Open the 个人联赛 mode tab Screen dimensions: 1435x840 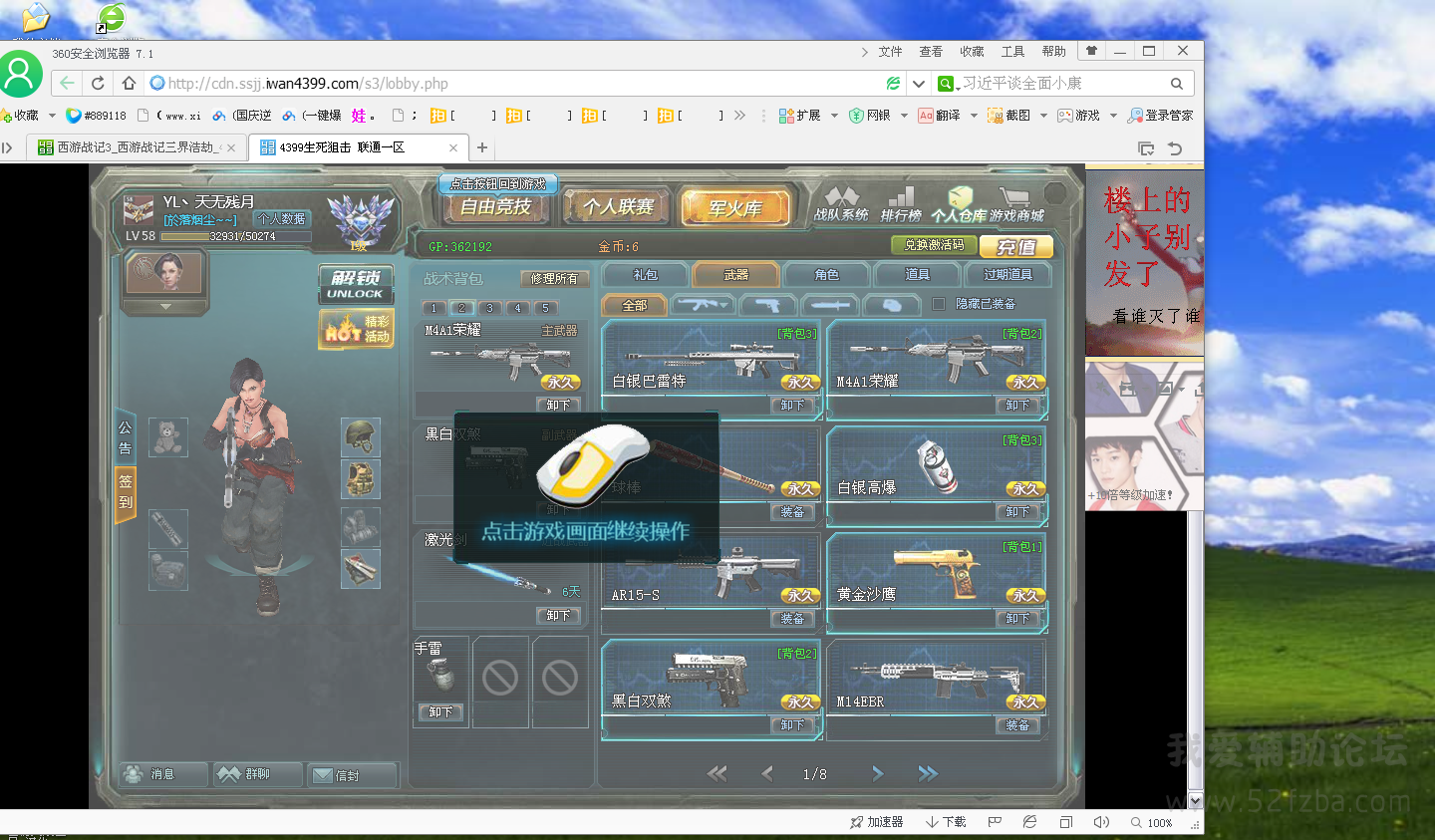pyautogui.click(x=618, y=207)
